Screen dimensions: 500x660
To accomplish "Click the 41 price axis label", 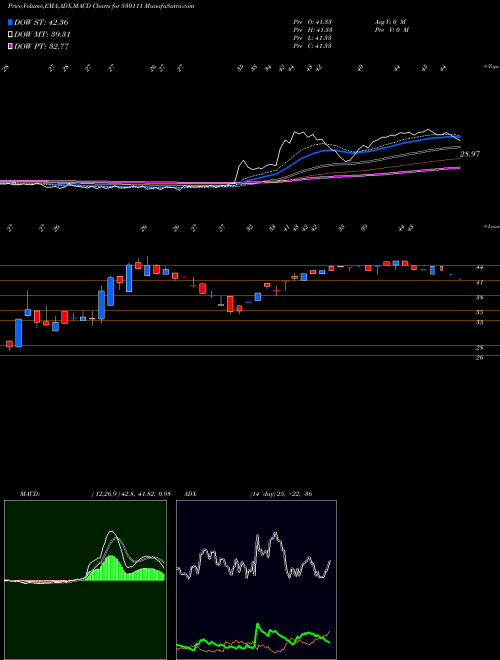I will click(x=480, y=282).
